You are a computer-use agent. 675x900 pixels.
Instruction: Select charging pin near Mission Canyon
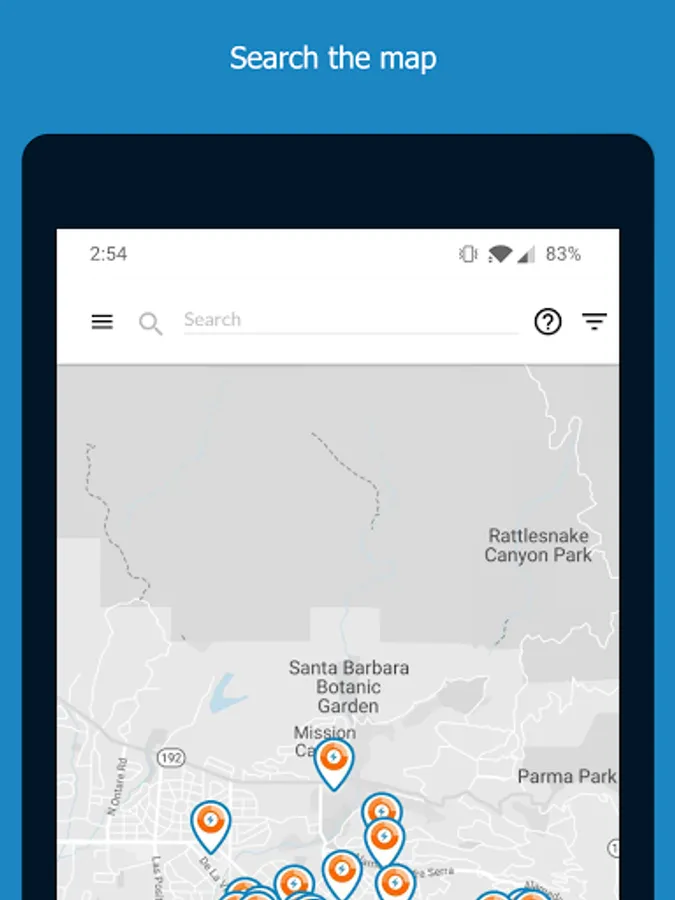click(334, 764)
